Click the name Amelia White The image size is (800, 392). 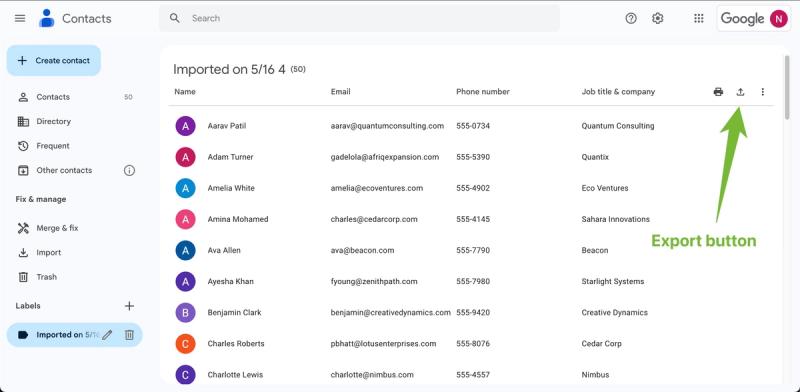[x=231, y=188]
